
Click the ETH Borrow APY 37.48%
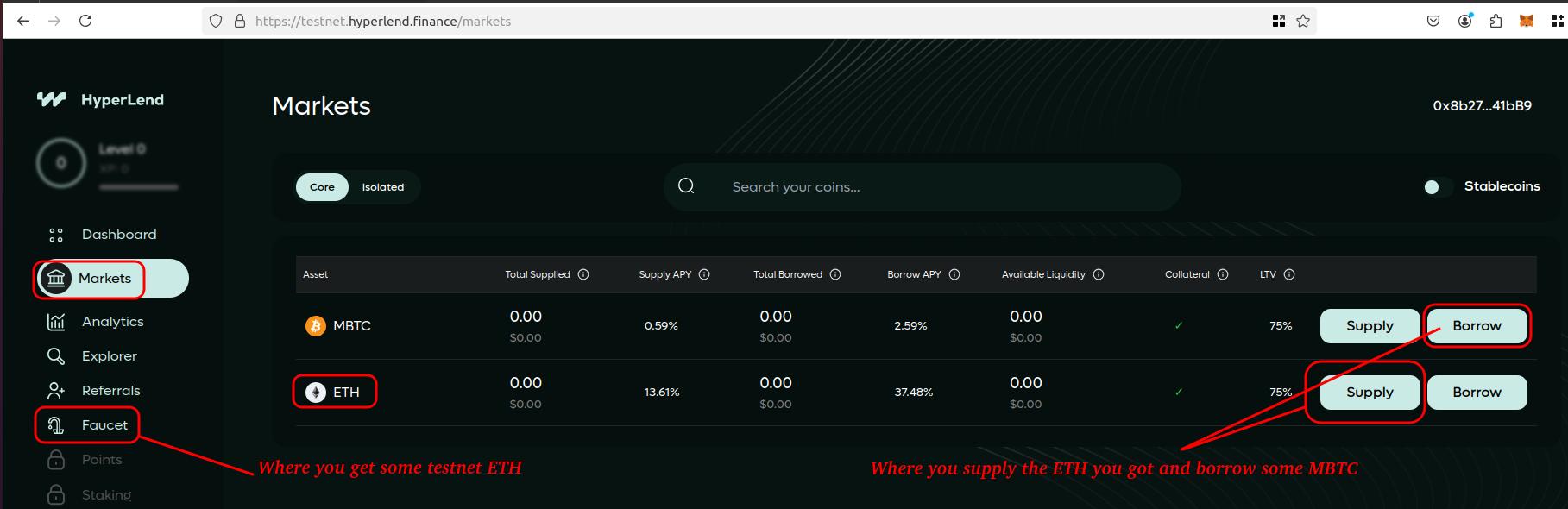click(914, 393)
